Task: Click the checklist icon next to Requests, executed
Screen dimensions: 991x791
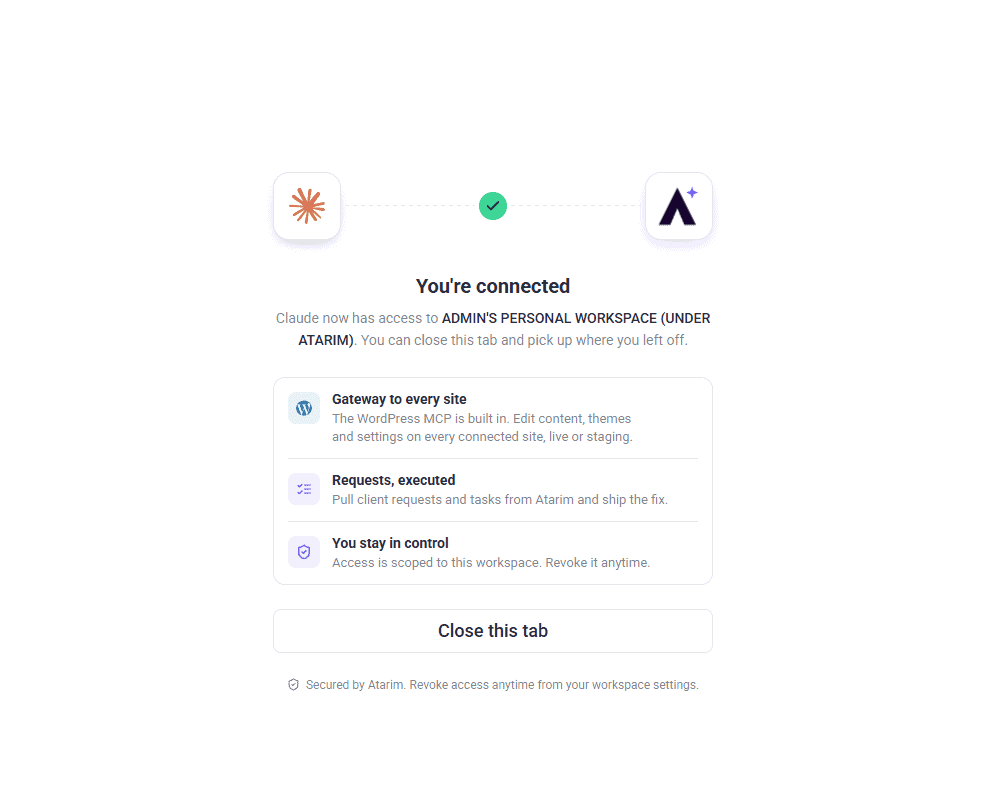Action: tap(304, 489)
